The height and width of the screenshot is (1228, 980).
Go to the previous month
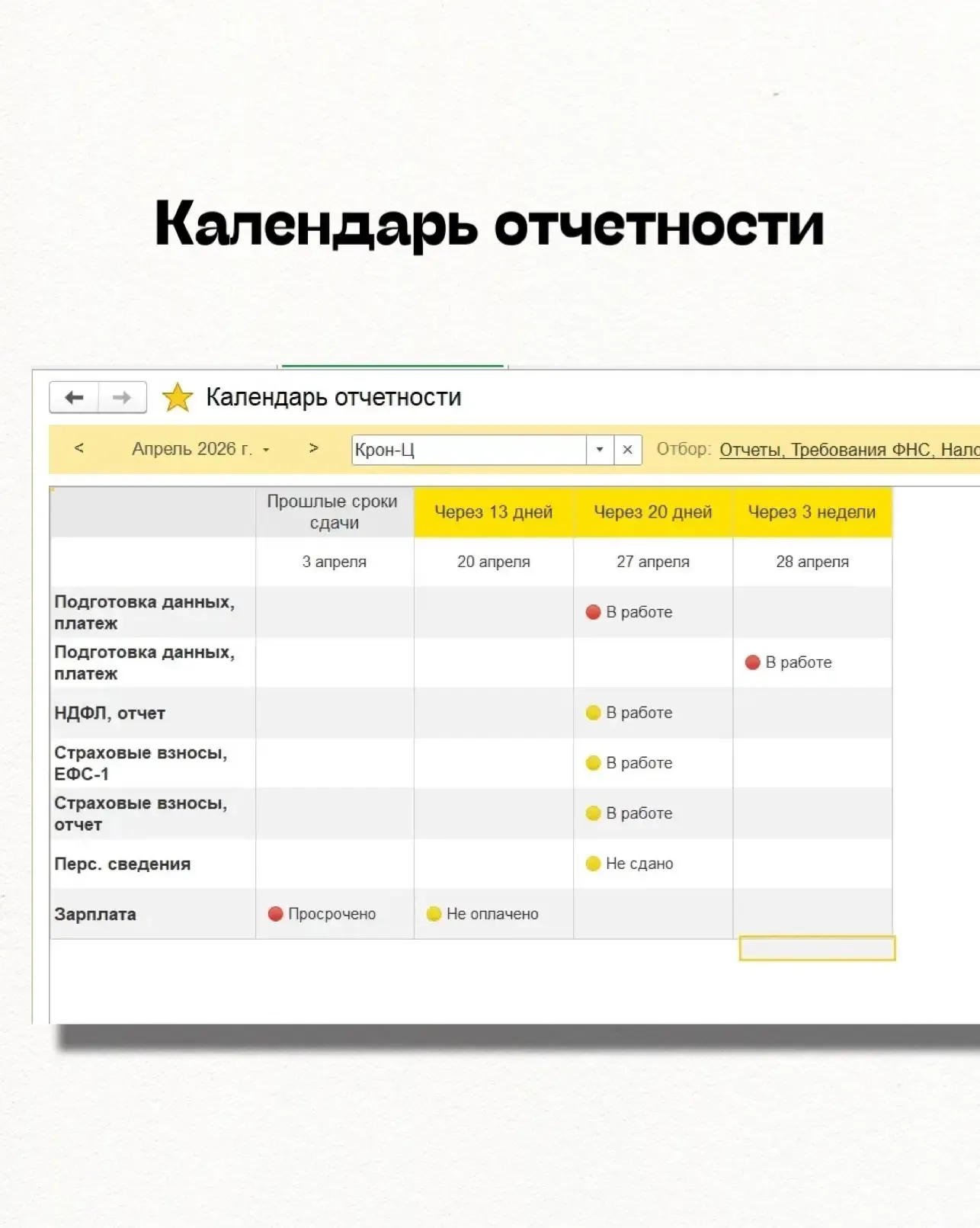point(79,448)
